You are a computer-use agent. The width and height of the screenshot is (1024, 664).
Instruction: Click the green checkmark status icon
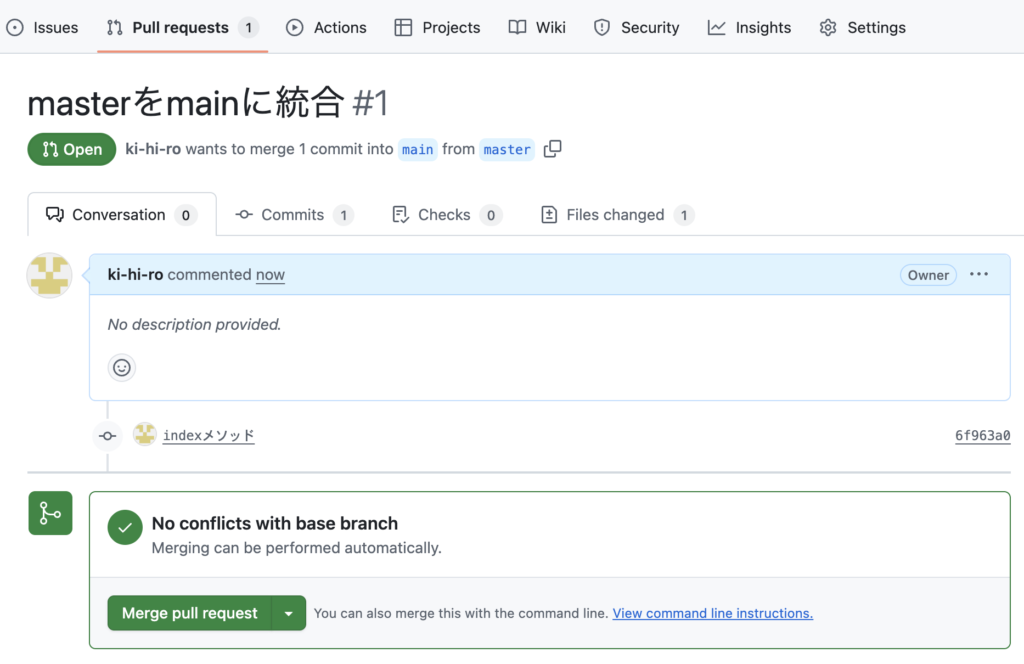coord(125,527)
